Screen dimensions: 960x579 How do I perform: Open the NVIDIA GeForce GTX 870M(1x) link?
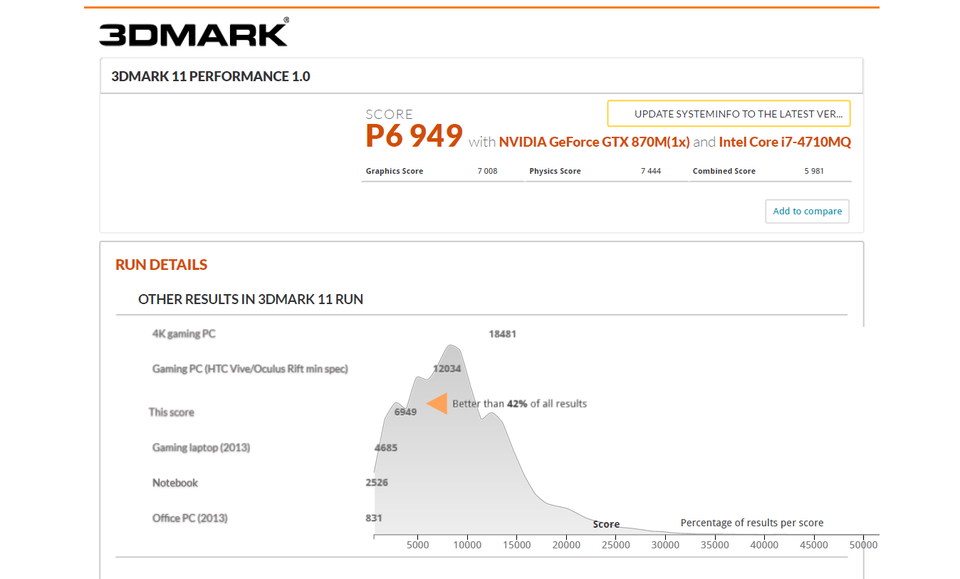point(594,142)
